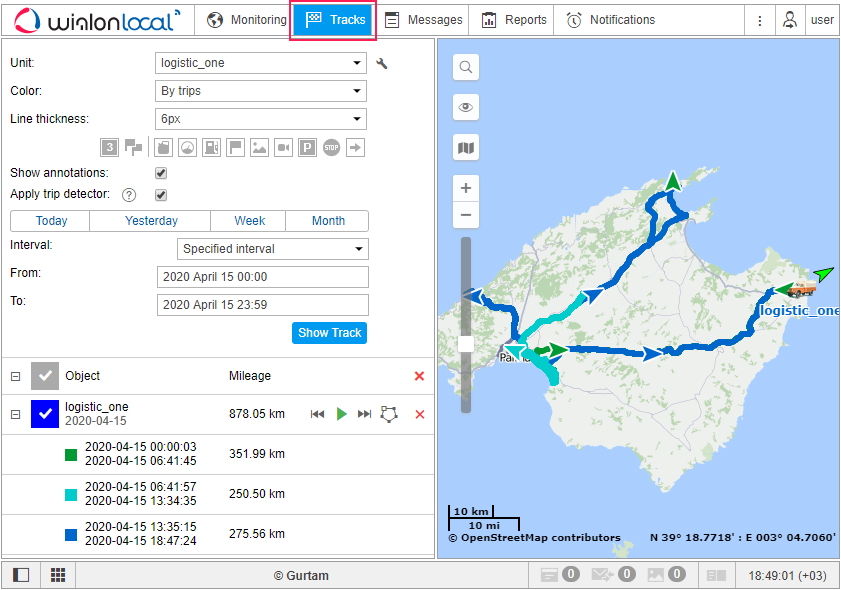841x590 pixels.
Task: Toggle the speeding gauge marker icon
Action: pyautogui.click(x=187, y=148)
